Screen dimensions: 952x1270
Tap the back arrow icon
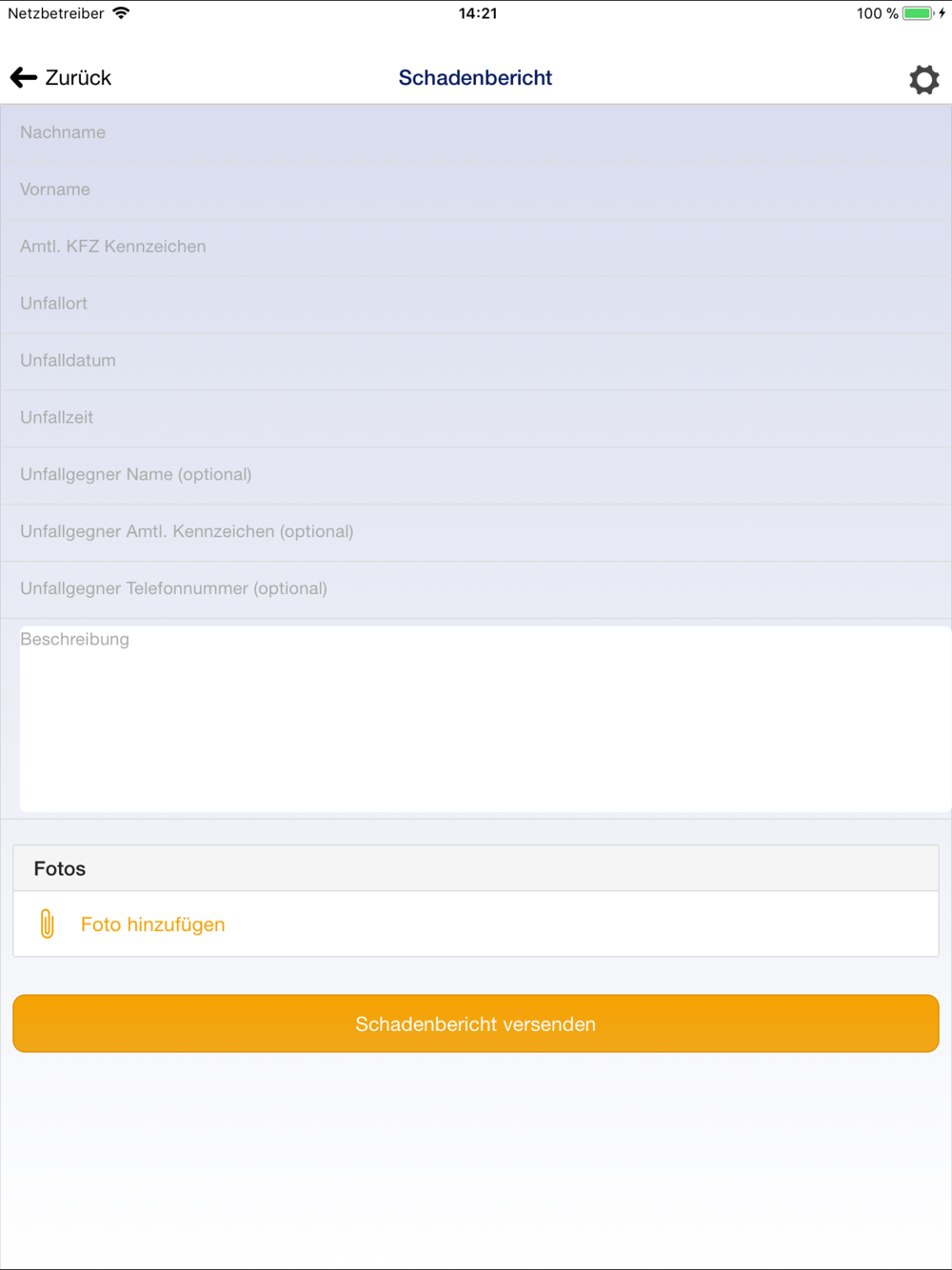click(24, 78)
